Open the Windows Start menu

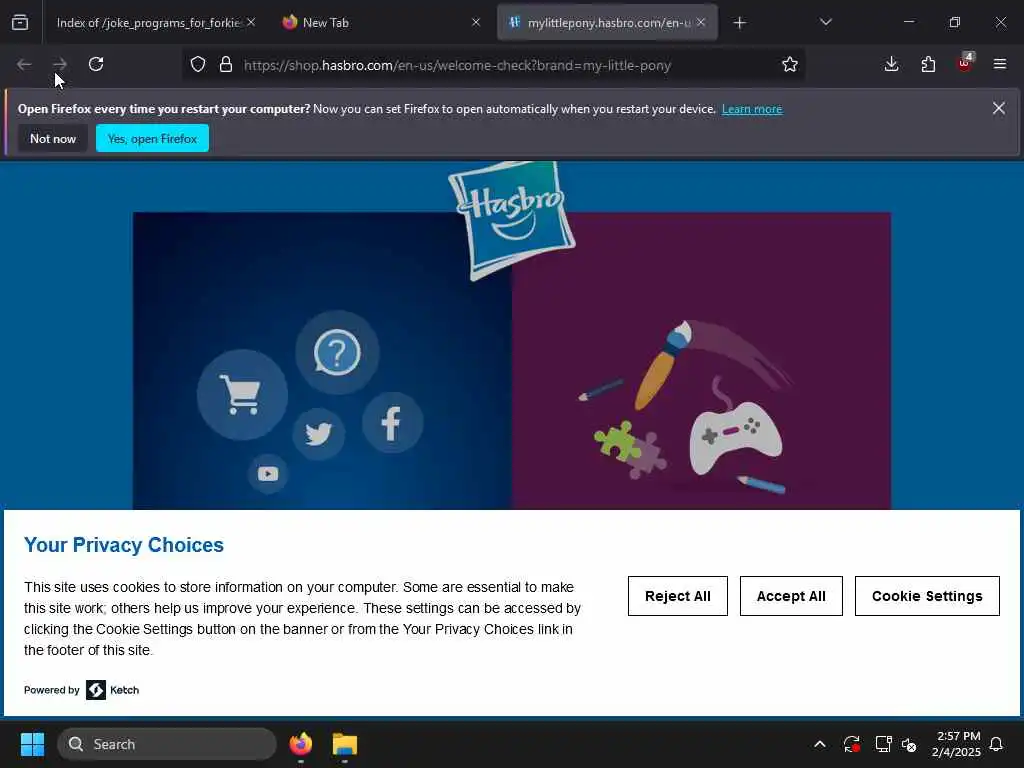[x=32, y=744]
